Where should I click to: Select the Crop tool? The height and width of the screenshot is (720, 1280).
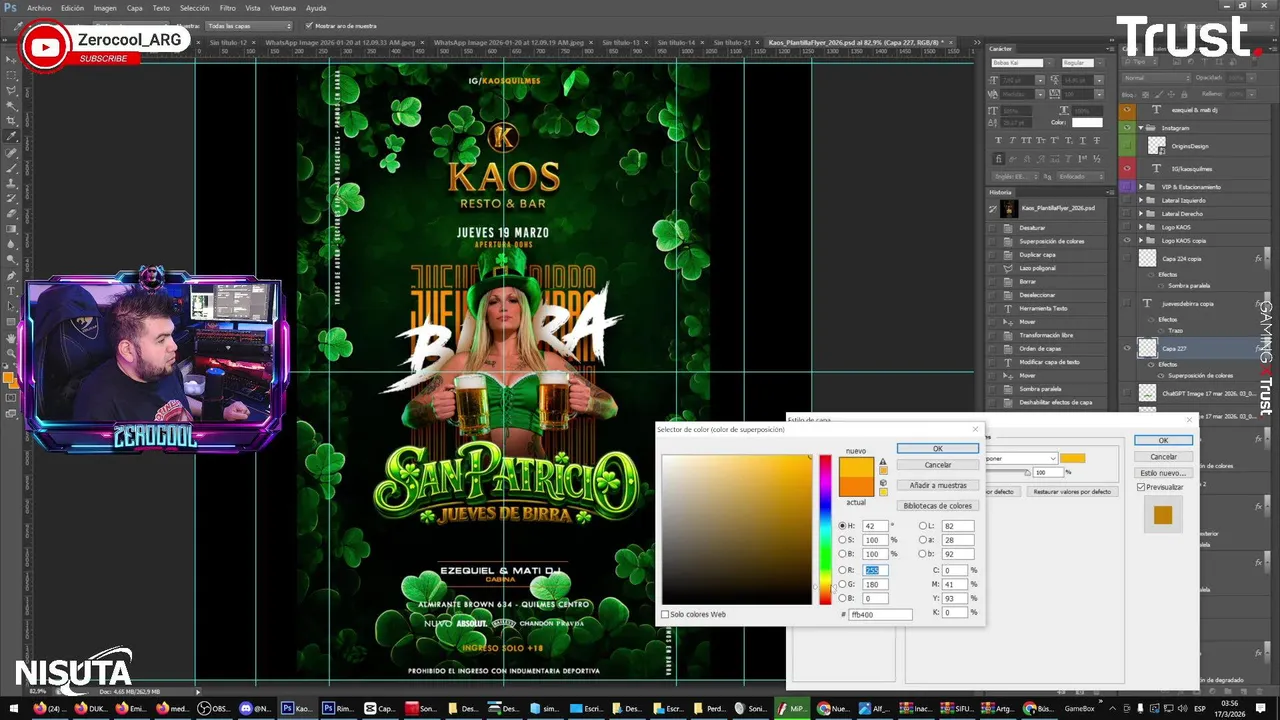(11, 120)
